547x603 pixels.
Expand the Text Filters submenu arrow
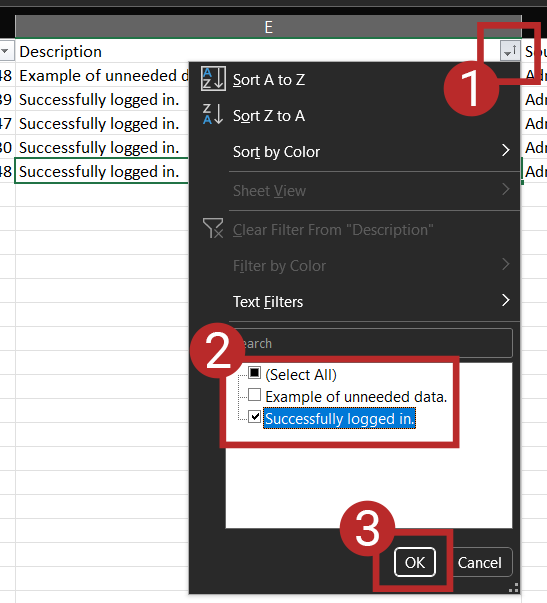pyautogui.click(x=506, y=300)
